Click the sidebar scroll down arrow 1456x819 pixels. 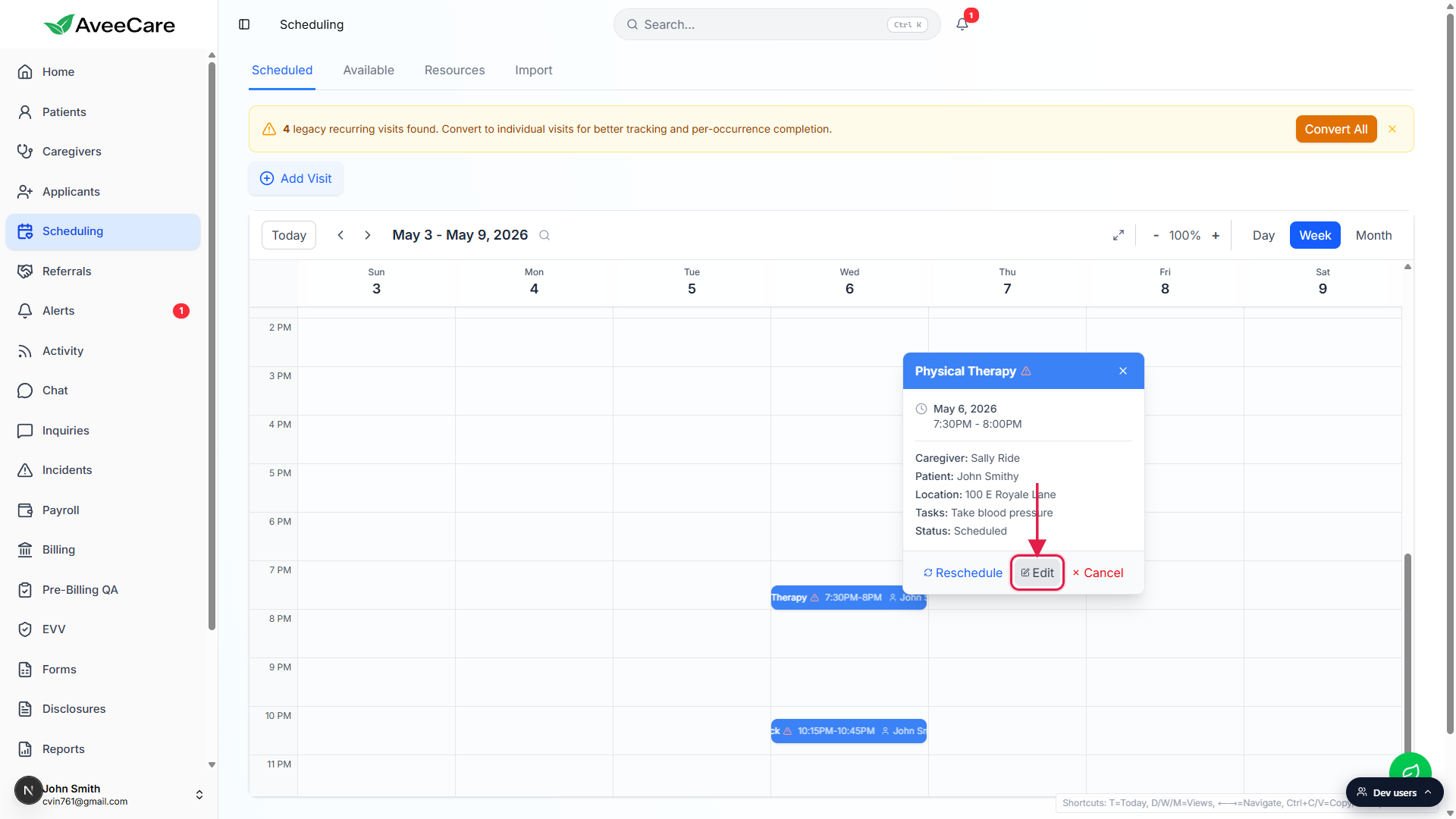[212, 765]
